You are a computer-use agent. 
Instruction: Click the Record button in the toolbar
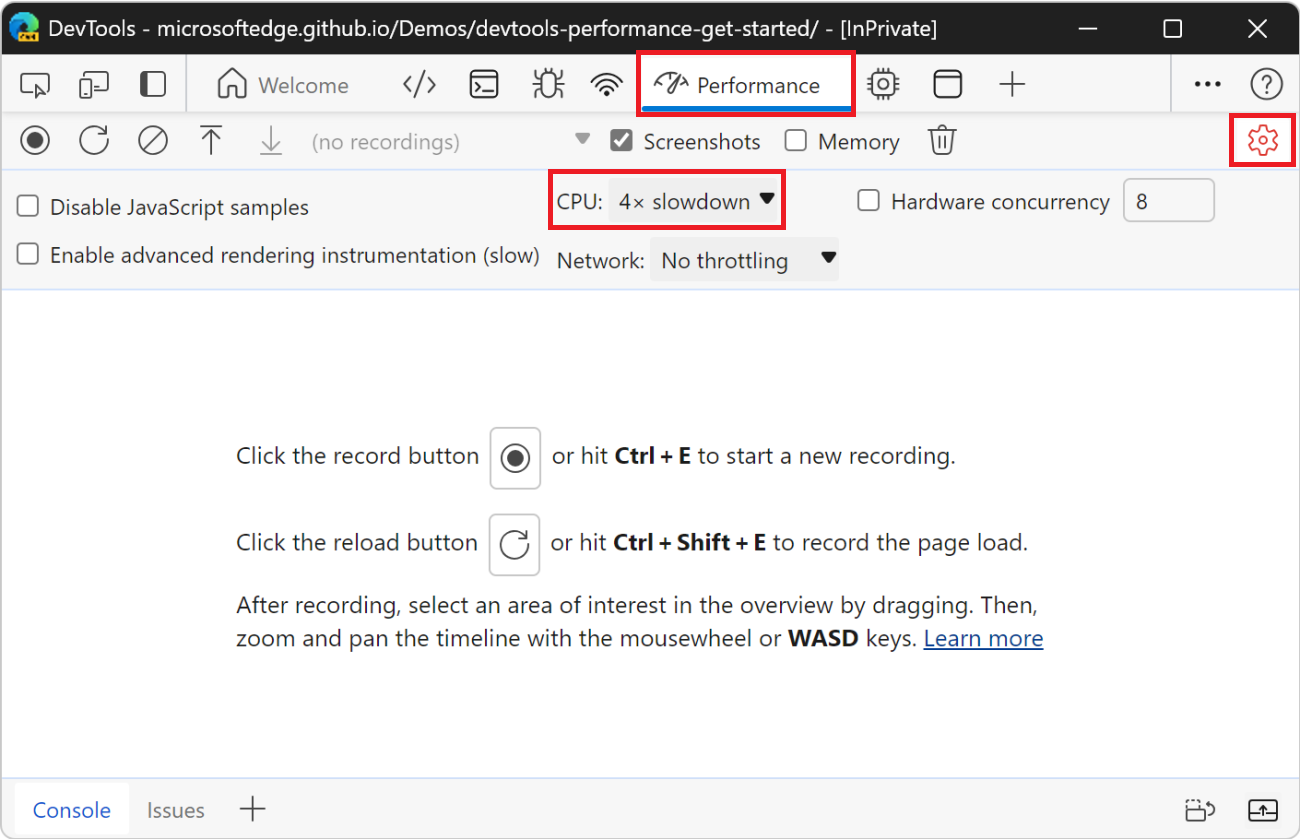click(35, 141)
